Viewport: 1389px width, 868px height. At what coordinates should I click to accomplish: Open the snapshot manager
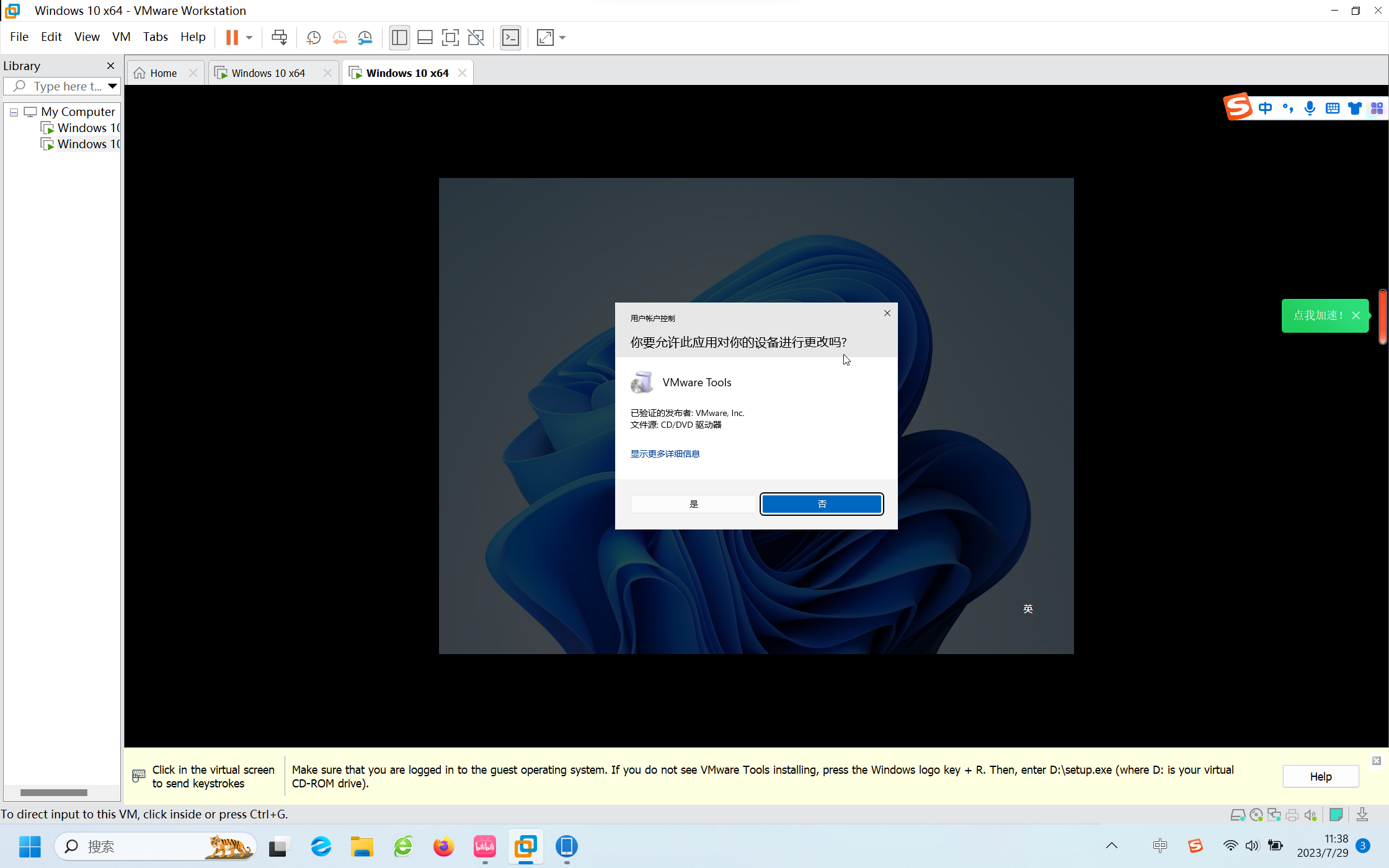click(365, 37)
